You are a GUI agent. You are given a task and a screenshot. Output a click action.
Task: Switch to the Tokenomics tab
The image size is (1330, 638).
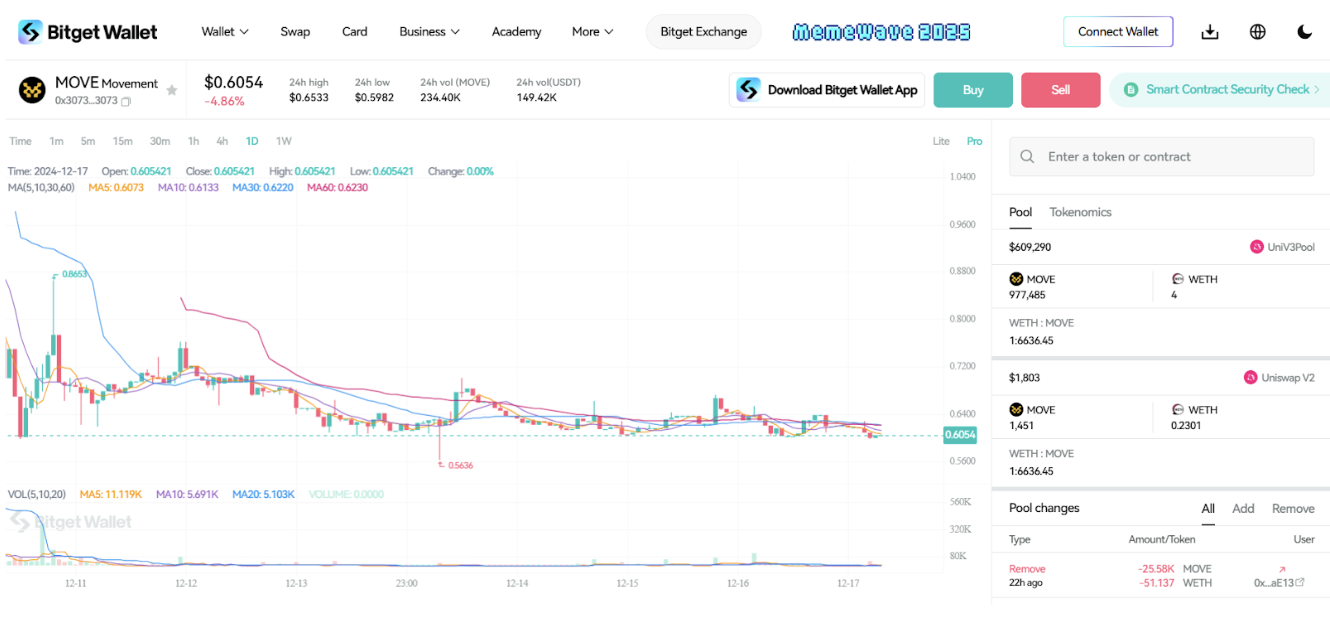[1080, 212]
